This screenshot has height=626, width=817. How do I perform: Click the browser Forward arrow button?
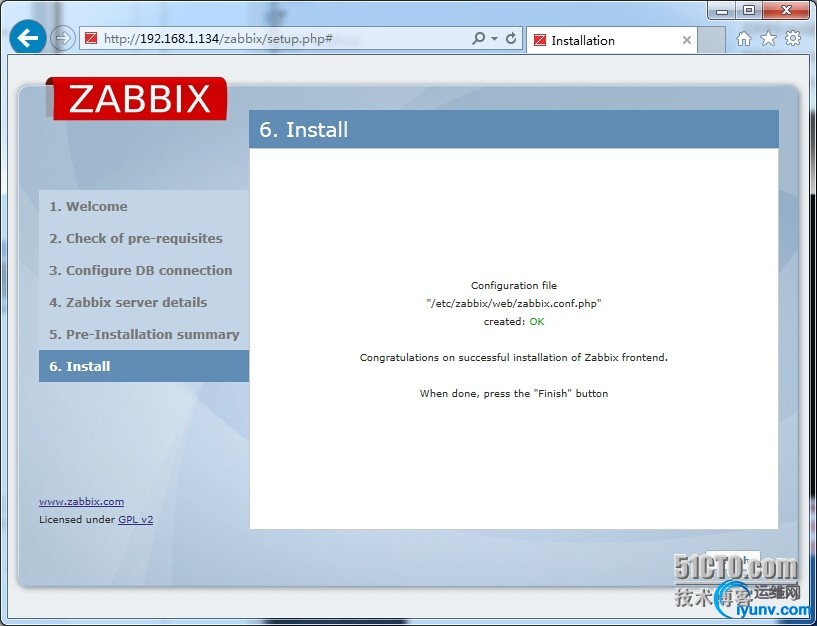click(x=63, y=39)
